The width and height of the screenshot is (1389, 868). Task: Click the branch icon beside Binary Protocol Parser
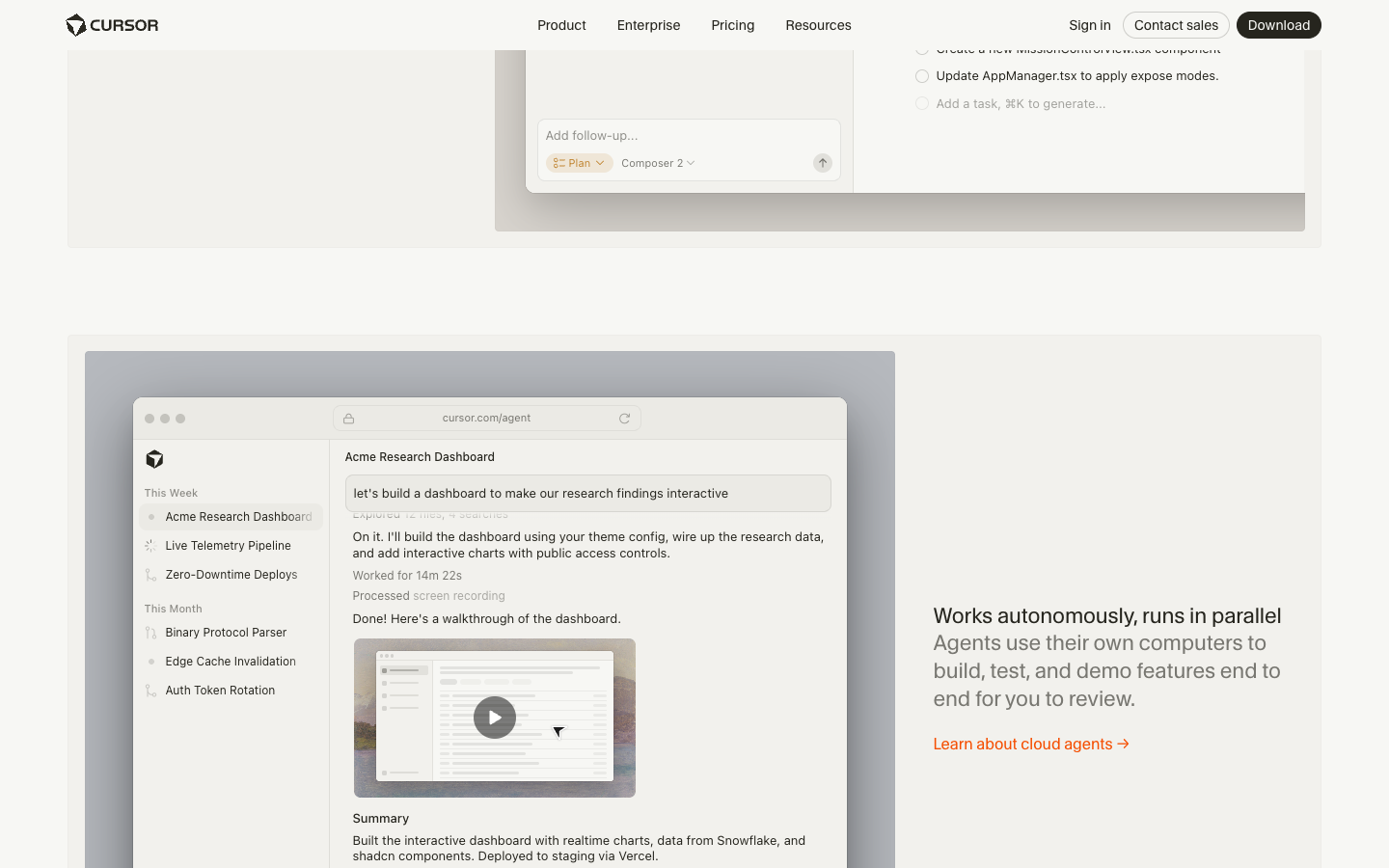[x=150, y=633]
